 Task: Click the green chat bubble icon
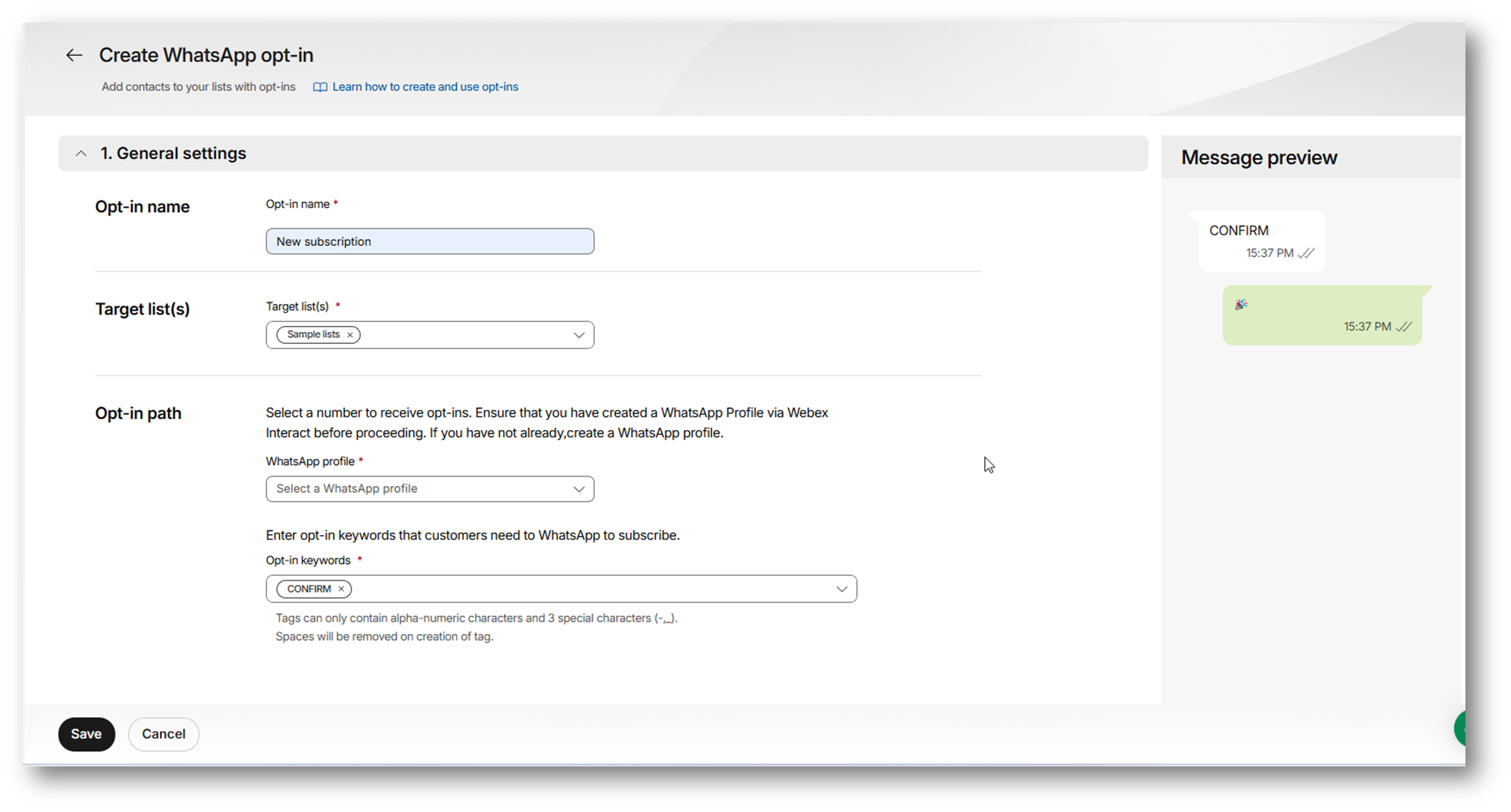(1459, 729)
